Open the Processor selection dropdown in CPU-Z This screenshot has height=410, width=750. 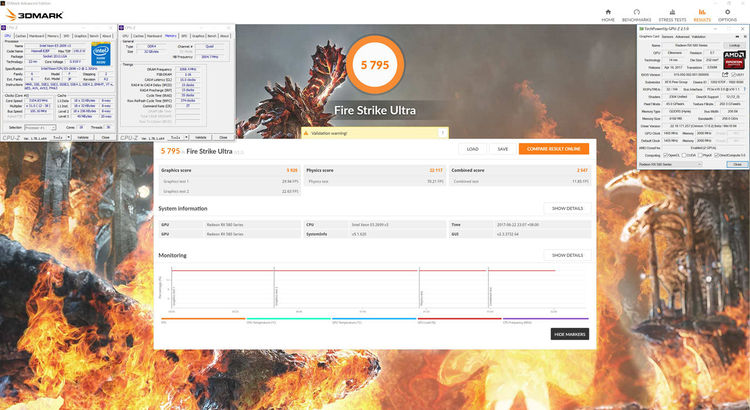point(40,127)
